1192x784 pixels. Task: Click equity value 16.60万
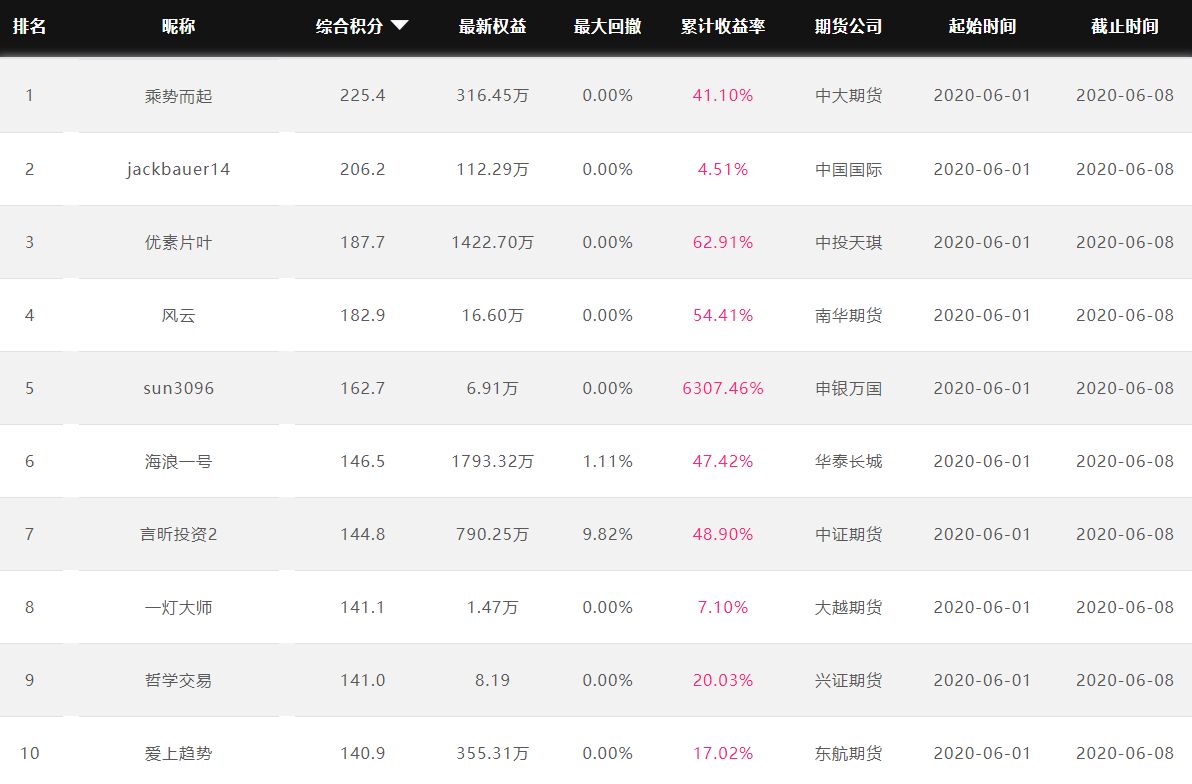[493, 315]
